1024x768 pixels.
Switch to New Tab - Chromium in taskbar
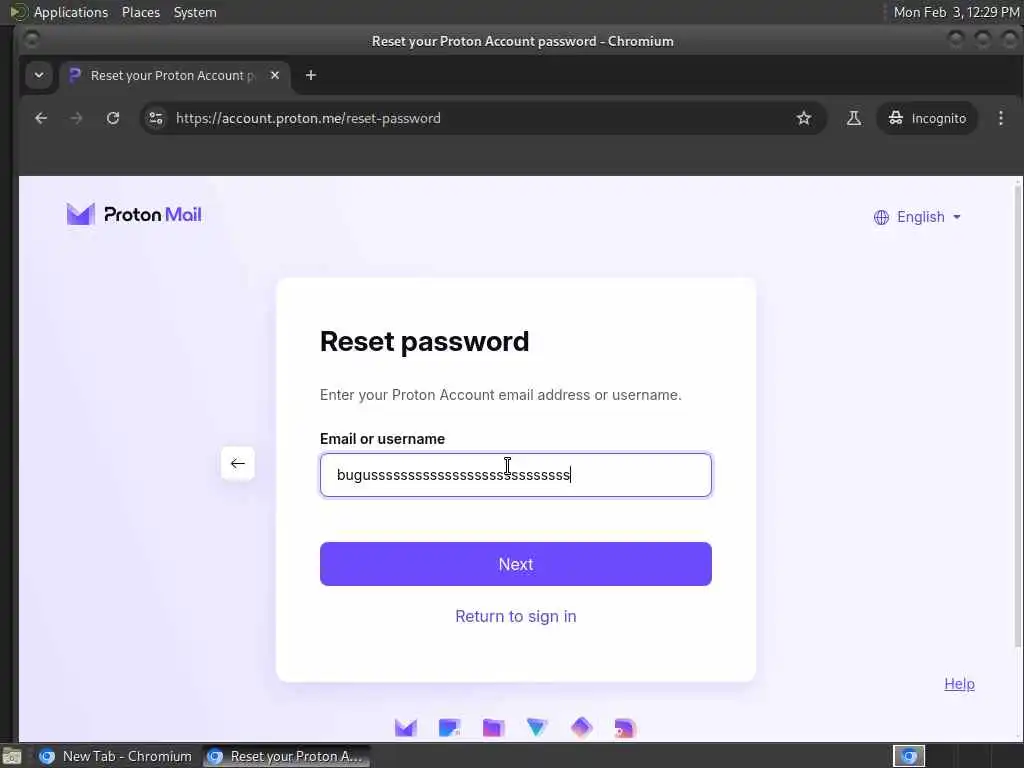[x=116, y=756]
